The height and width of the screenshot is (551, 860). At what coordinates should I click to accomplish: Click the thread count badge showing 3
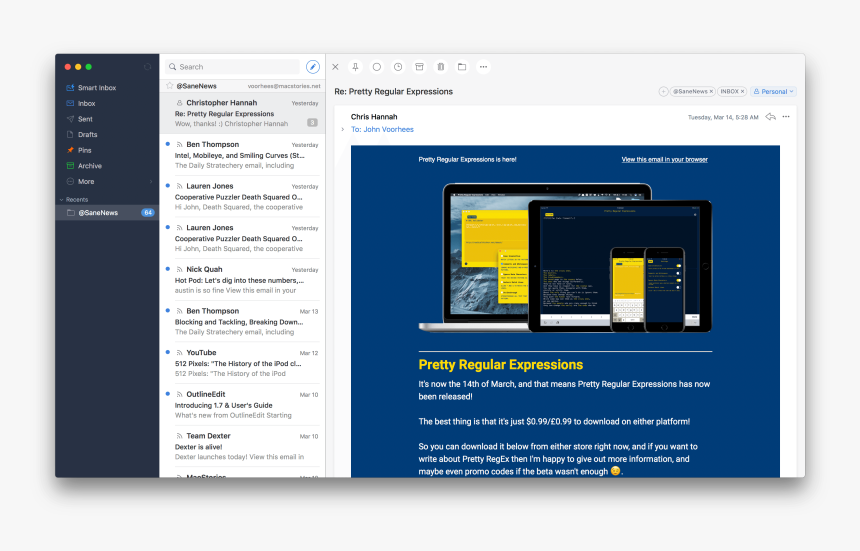(x=312, y=123)
